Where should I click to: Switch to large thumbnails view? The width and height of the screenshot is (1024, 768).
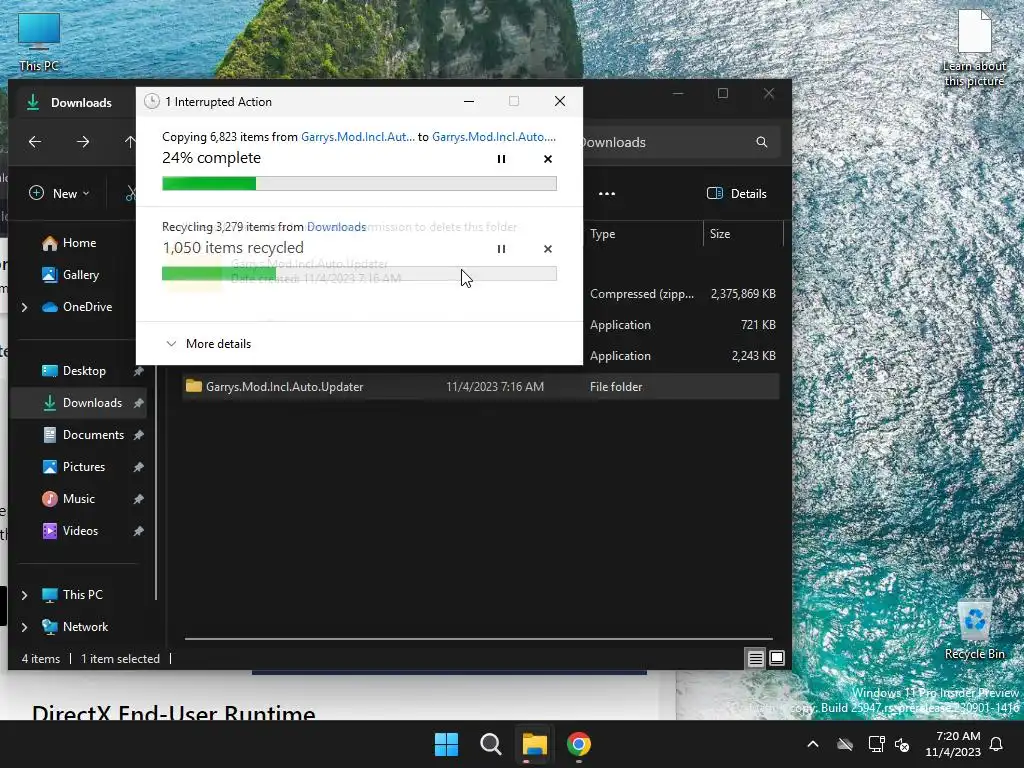776,658
